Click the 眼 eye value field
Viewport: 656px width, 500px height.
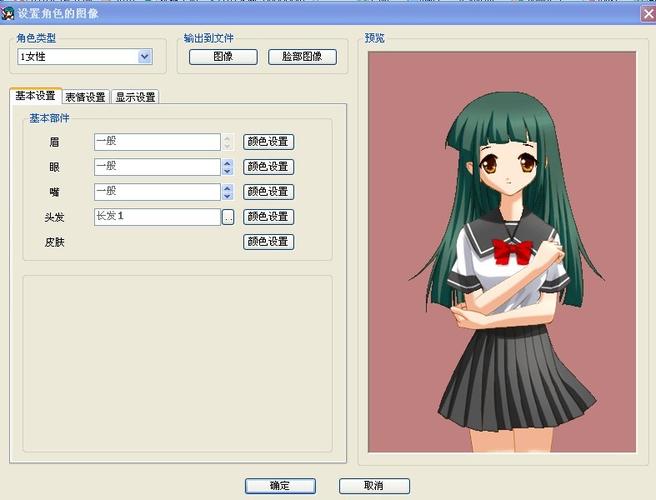click(x=157, y=167)
